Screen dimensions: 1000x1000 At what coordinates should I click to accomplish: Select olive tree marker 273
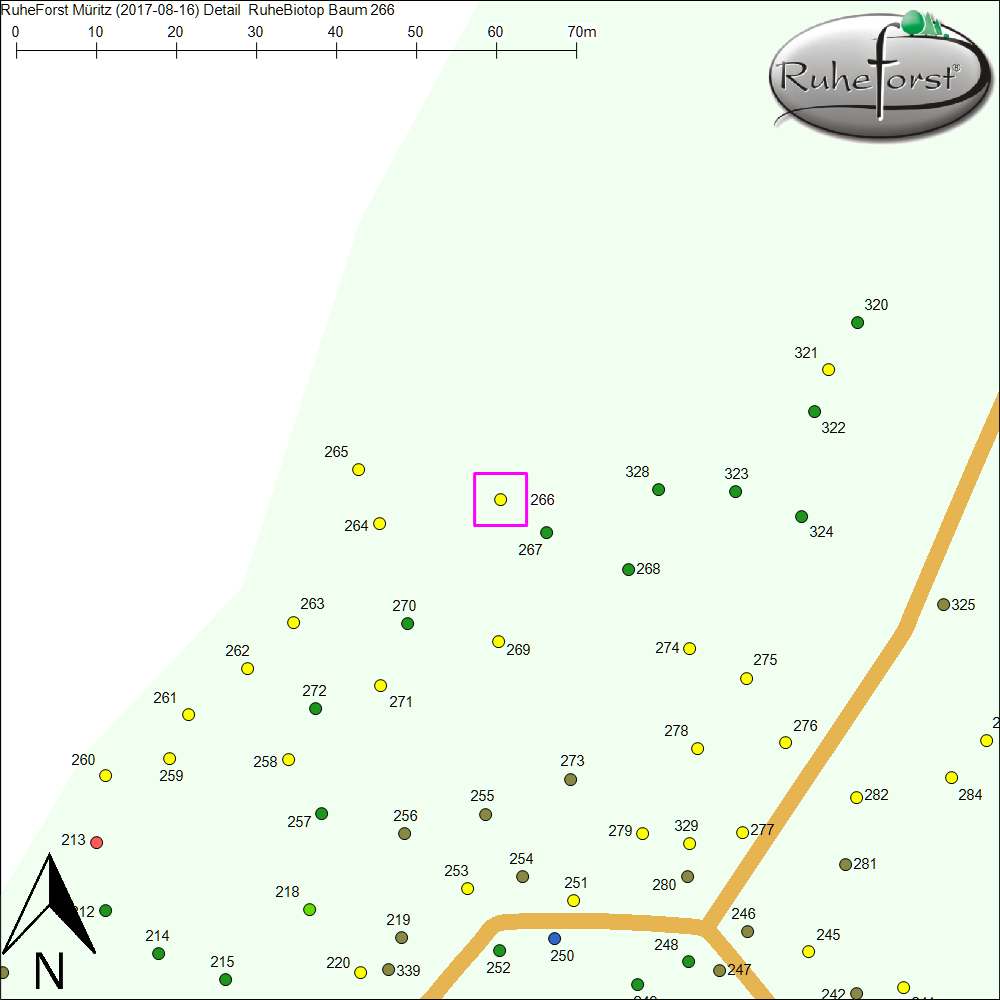(570, 779)
